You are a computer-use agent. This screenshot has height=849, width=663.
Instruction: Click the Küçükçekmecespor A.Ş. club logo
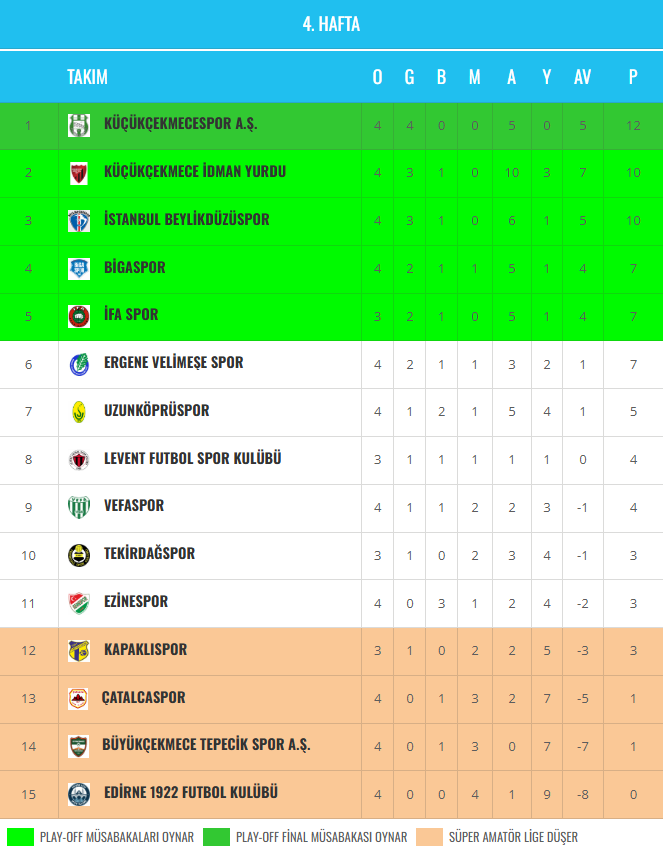pyautogui.click(x=79, y=125)
